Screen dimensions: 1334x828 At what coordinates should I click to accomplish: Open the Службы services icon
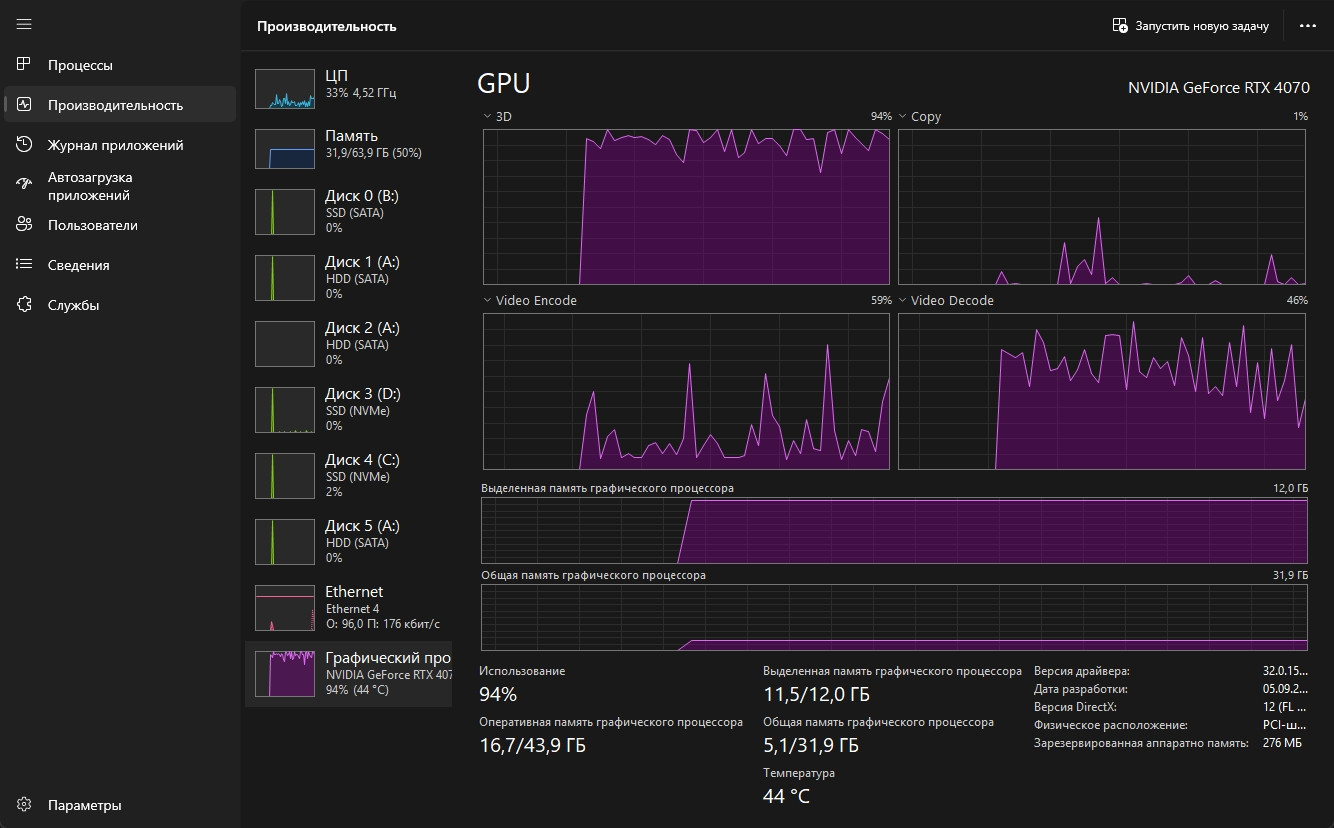(x=25, y=305)
